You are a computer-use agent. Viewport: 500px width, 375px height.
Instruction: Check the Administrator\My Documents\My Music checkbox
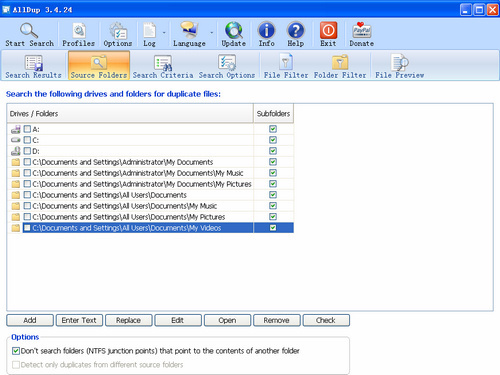[27, 173]
